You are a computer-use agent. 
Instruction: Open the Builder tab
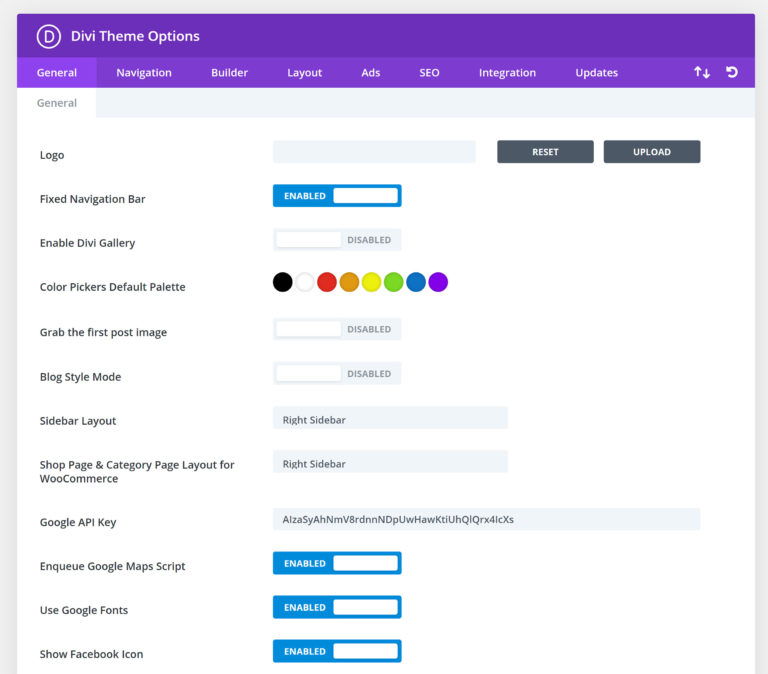coord(229,72)
